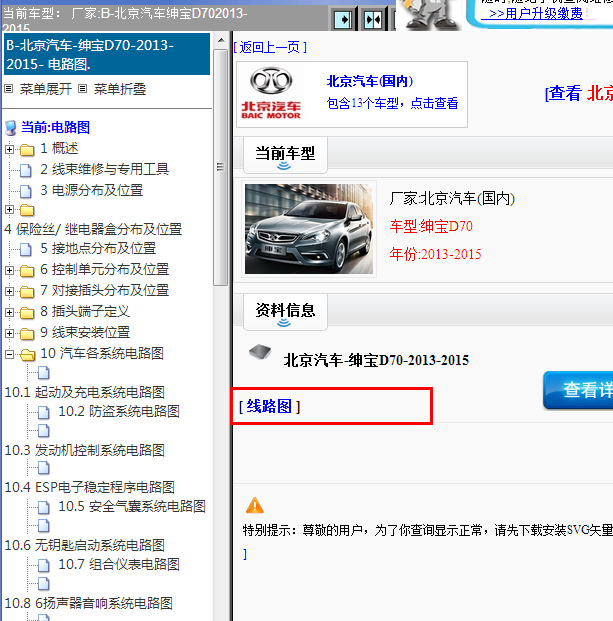613x621 pixels.
Task: Click document icon beside 10.5 安全气囊系统电路图
Action: 44,507
